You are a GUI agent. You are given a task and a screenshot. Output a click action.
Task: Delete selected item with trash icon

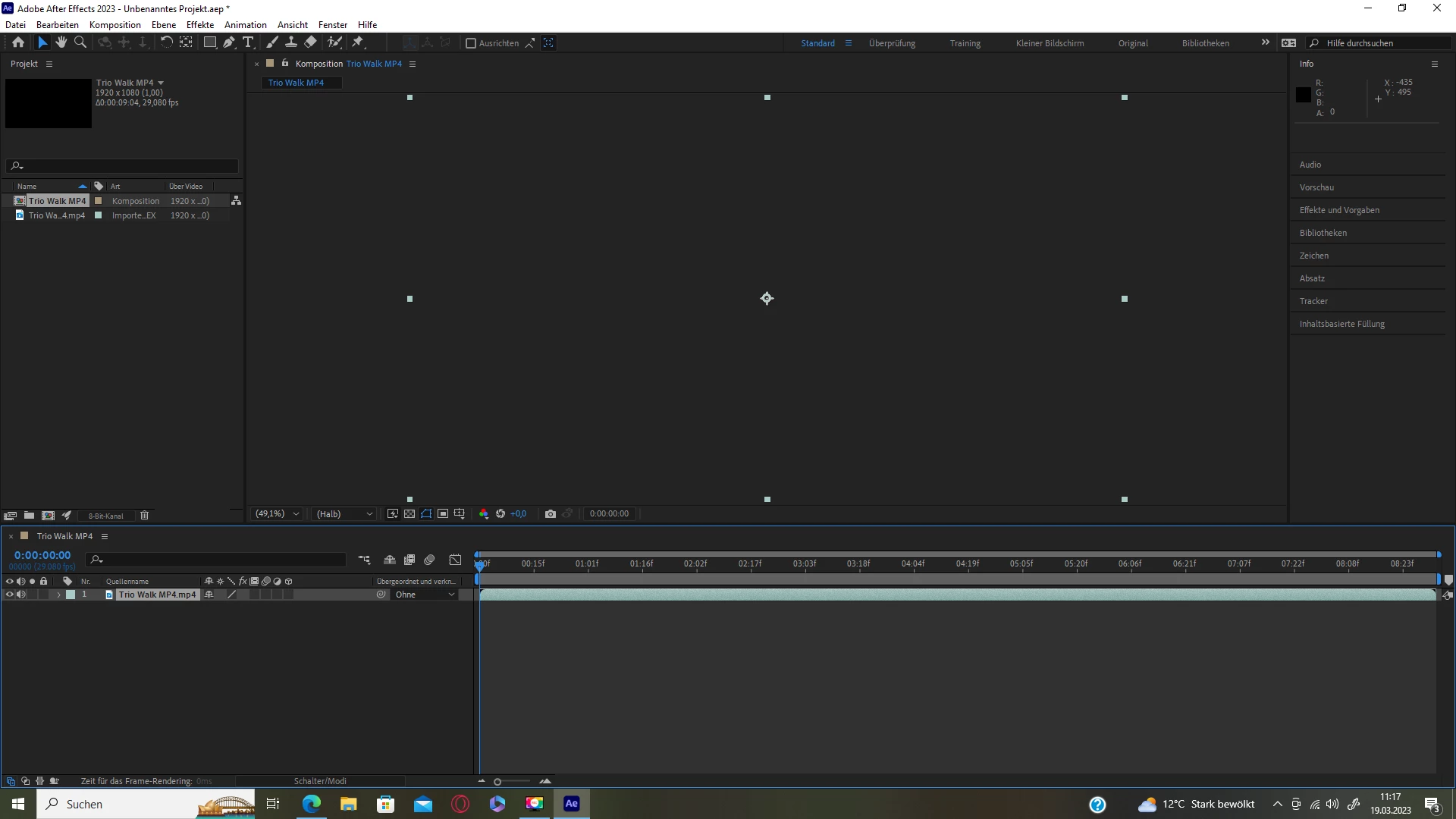[144, 516]
